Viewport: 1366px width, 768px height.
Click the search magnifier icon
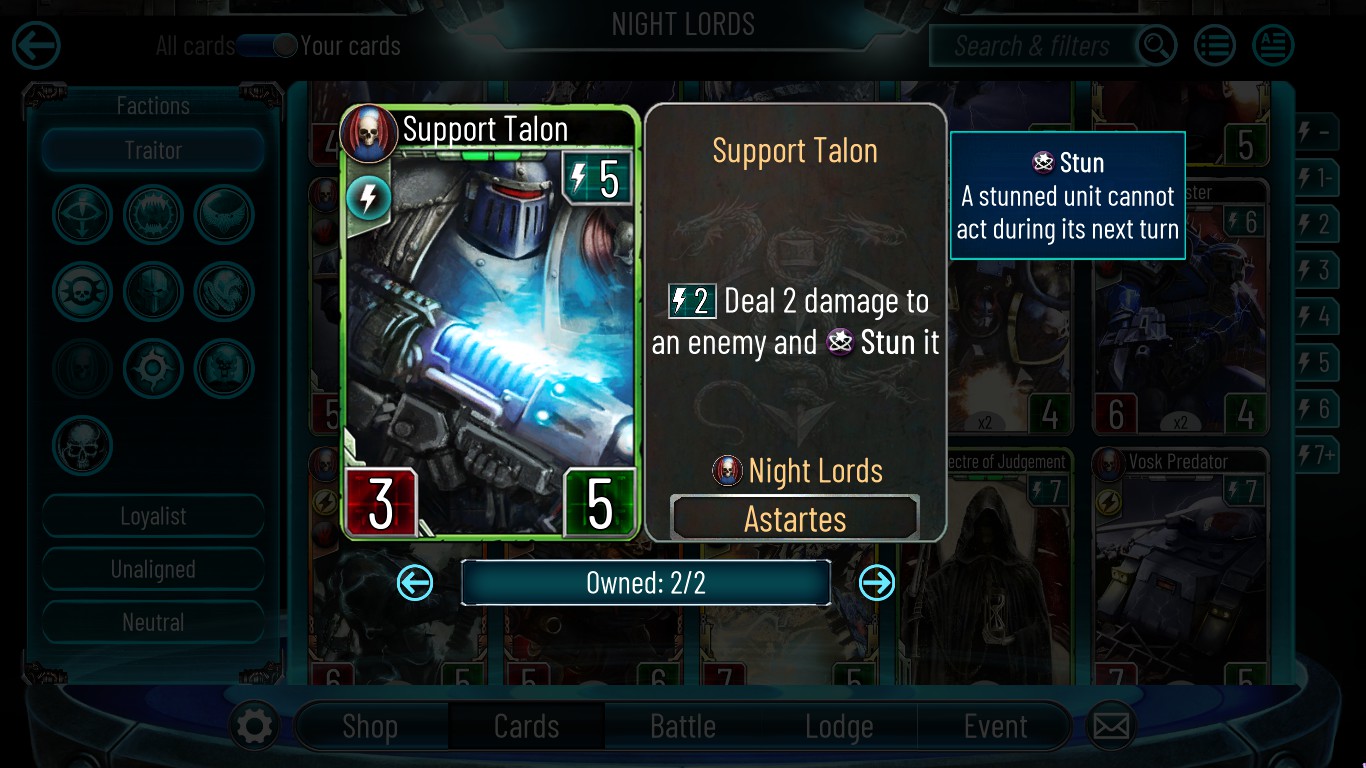1156,46
